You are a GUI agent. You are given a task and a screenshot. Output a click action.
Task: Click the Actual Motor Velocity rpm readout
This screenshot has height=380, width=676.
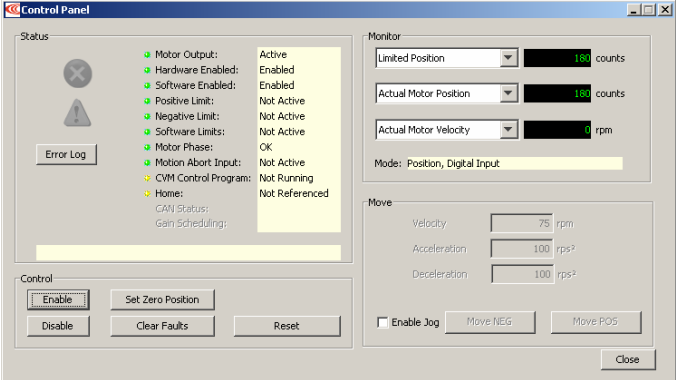pos(557,129)
